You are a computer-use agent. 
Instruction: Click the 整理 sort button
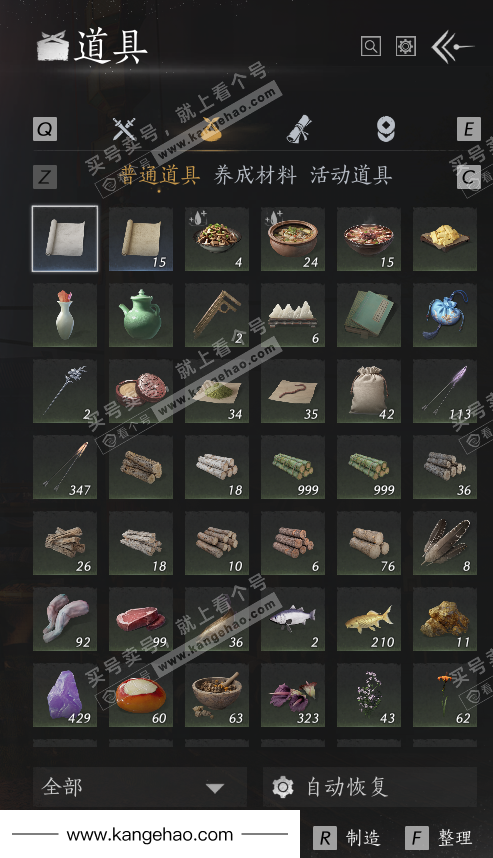pyautogui.click(x=439, y=838)
